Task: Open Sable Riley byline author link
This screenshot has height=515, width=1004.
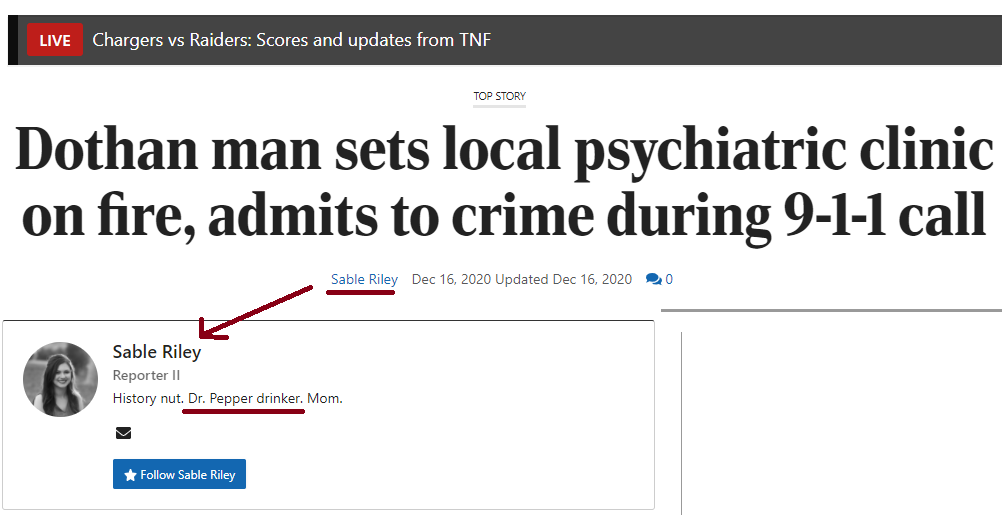Action: click(364, 279)
